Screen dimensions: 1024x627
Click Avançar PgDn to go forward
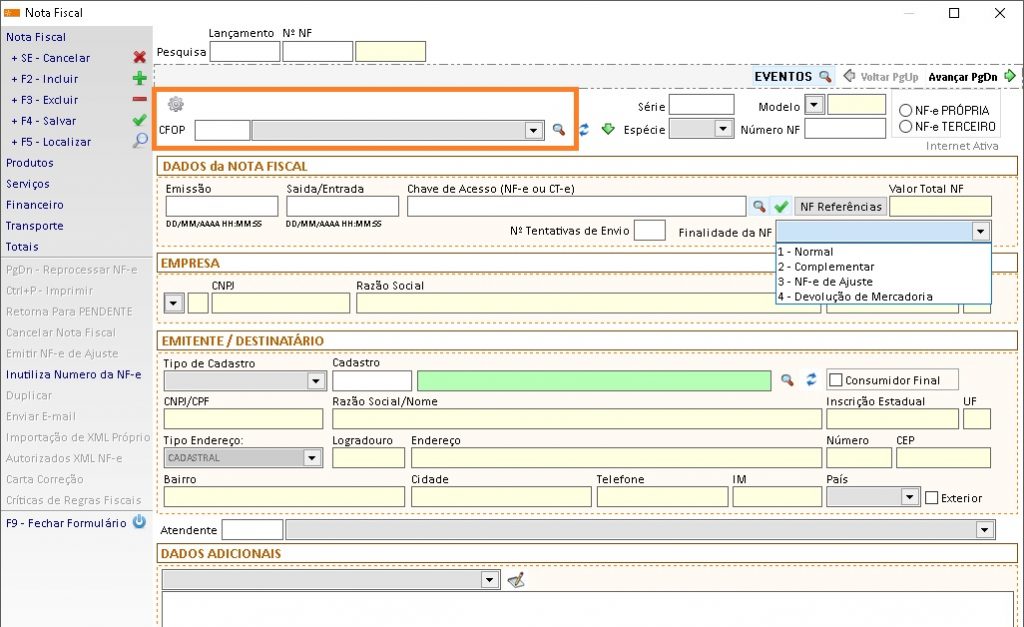coord(964,76)
